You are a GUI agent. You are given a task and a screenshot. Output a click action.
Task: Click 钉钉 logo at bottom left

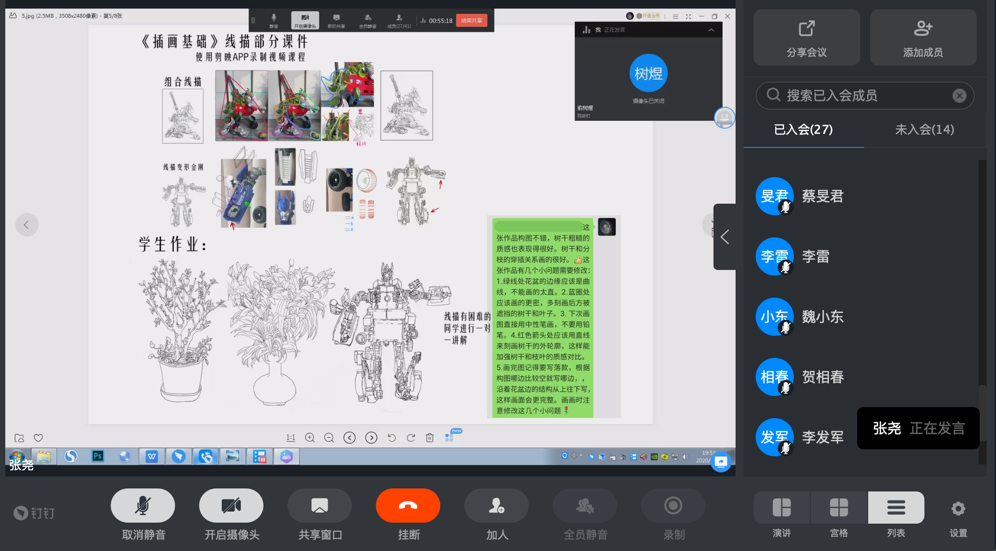pos(34,513)
